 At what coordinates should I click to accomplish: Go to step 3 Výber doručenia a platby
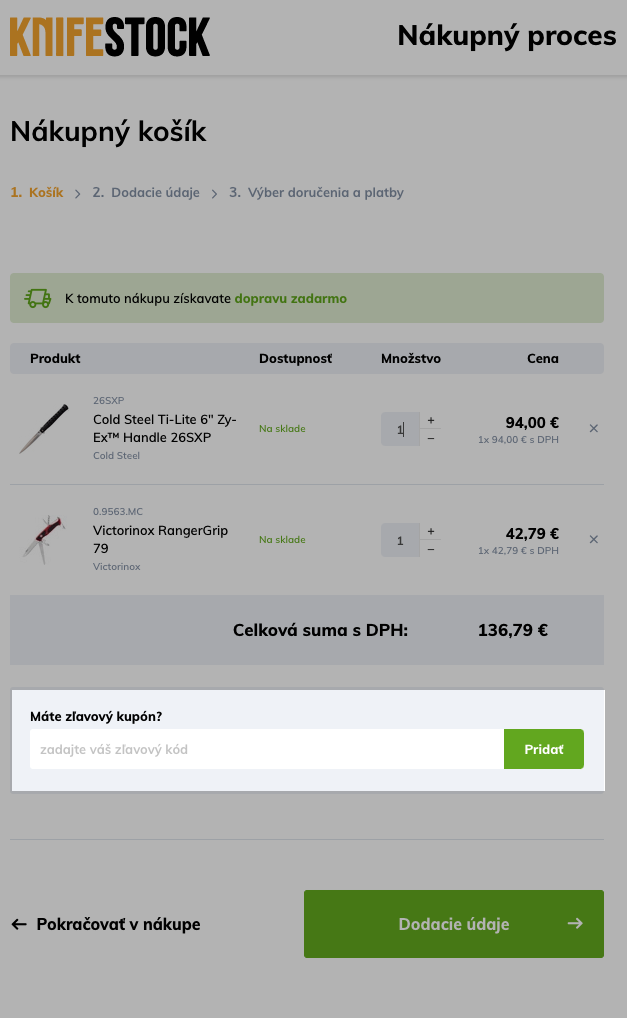(316, 192)
